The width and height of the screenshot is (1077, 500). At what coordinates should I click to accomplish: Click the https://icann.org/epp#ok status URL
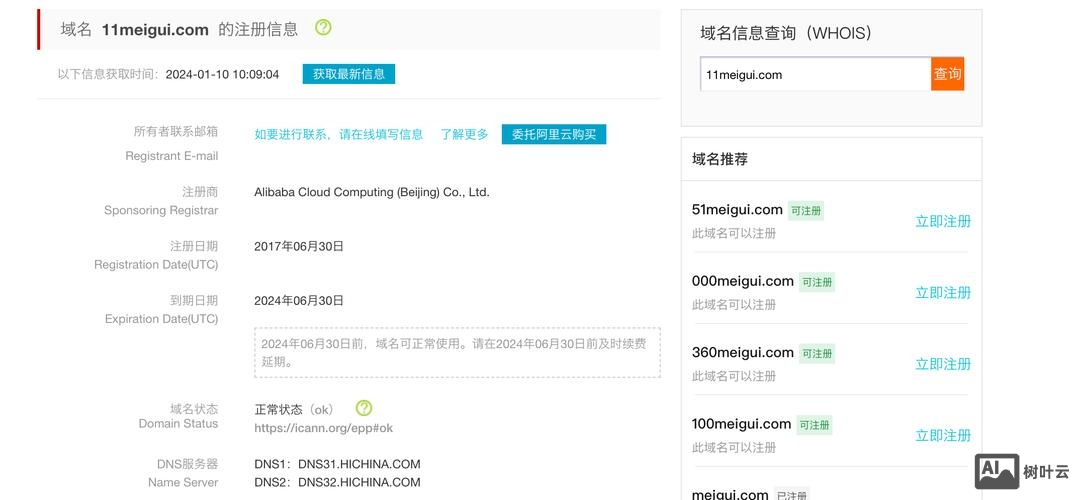tap(323, 428)
